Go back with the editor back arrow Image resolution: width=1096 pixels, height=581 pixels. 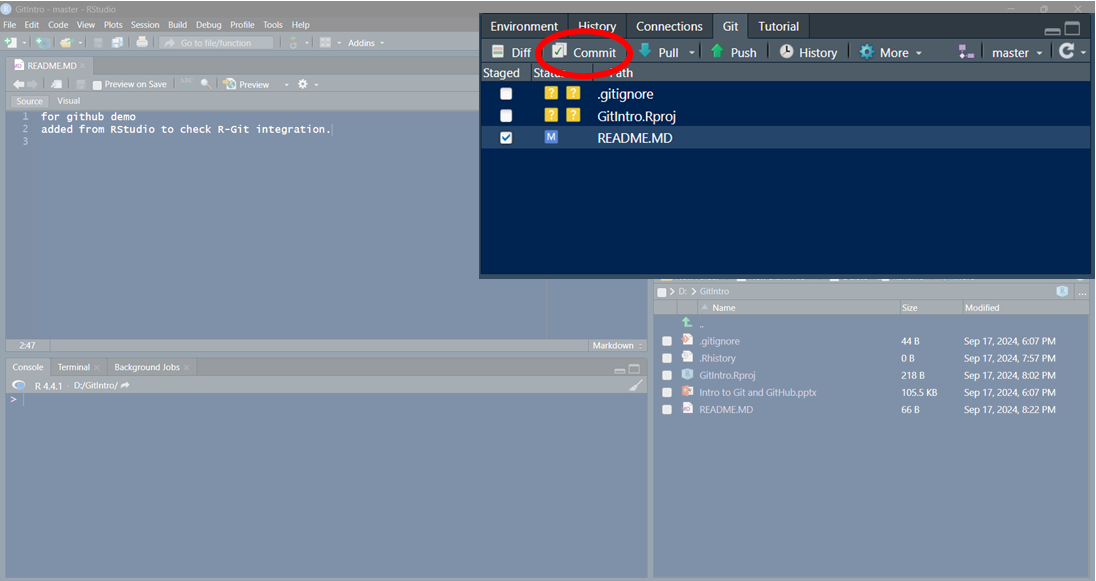pyautogui.click(x=17, y=84)
